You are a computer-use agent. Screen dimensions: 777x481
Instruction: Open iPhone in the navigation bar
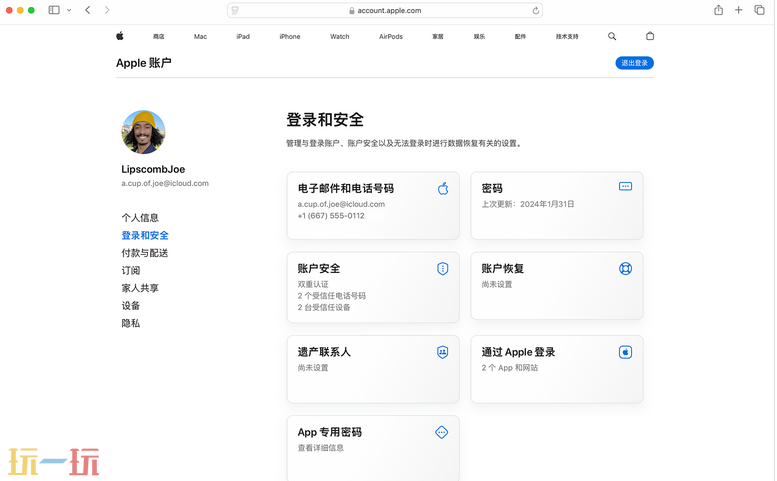click(x=290, y=37)
